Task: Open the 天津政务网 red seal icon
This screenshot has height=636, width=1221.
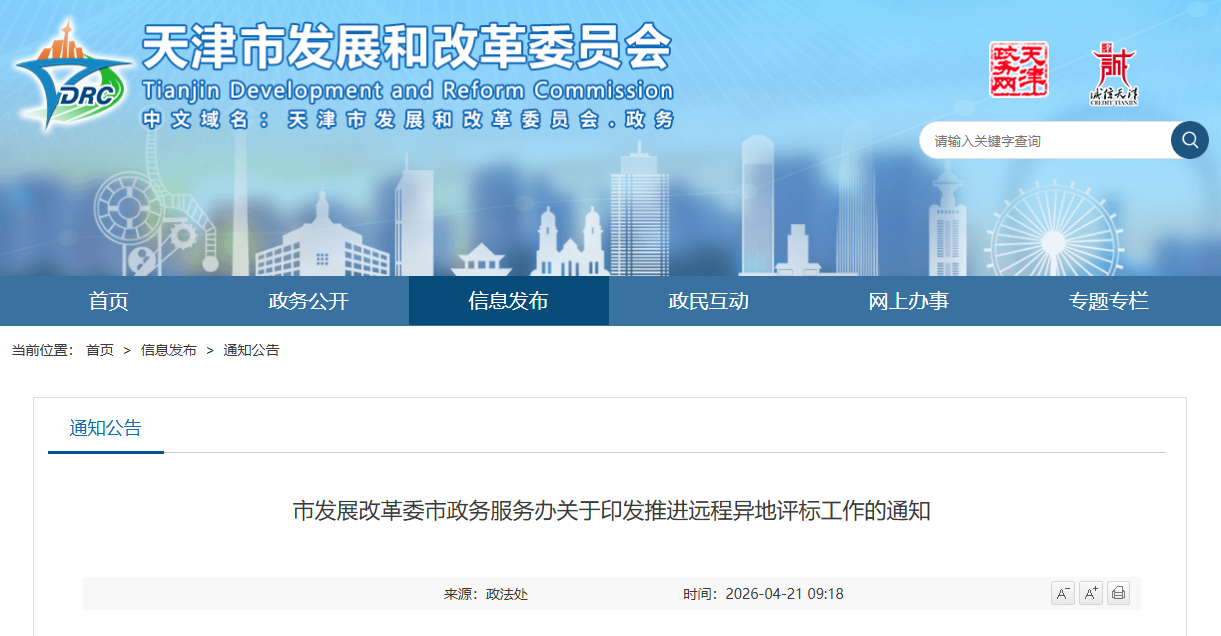Action: pyautogui.click(x=1021, y=72)
